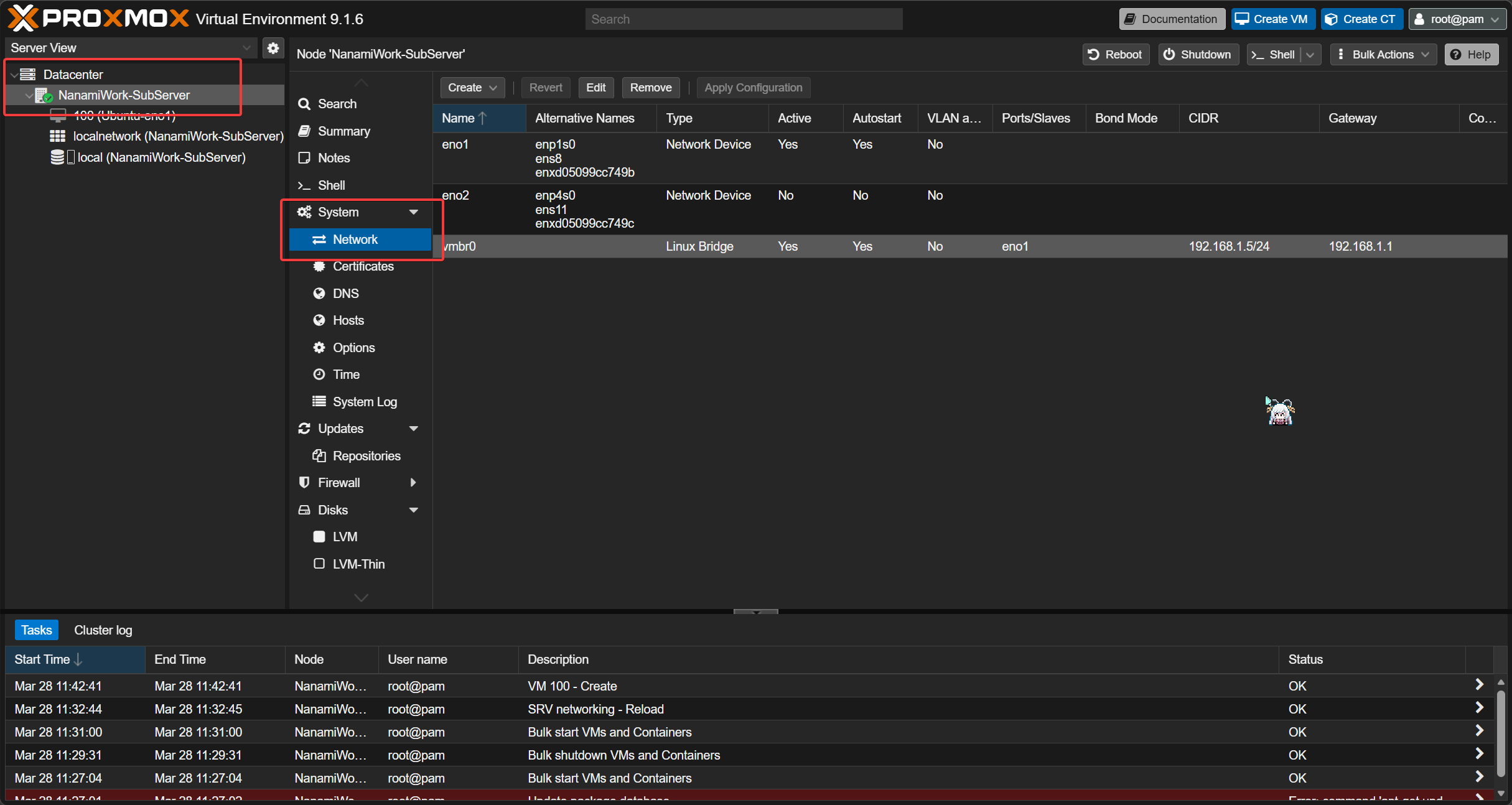
Task: Collapse the Disks section arrow
Action: [414, 510]
